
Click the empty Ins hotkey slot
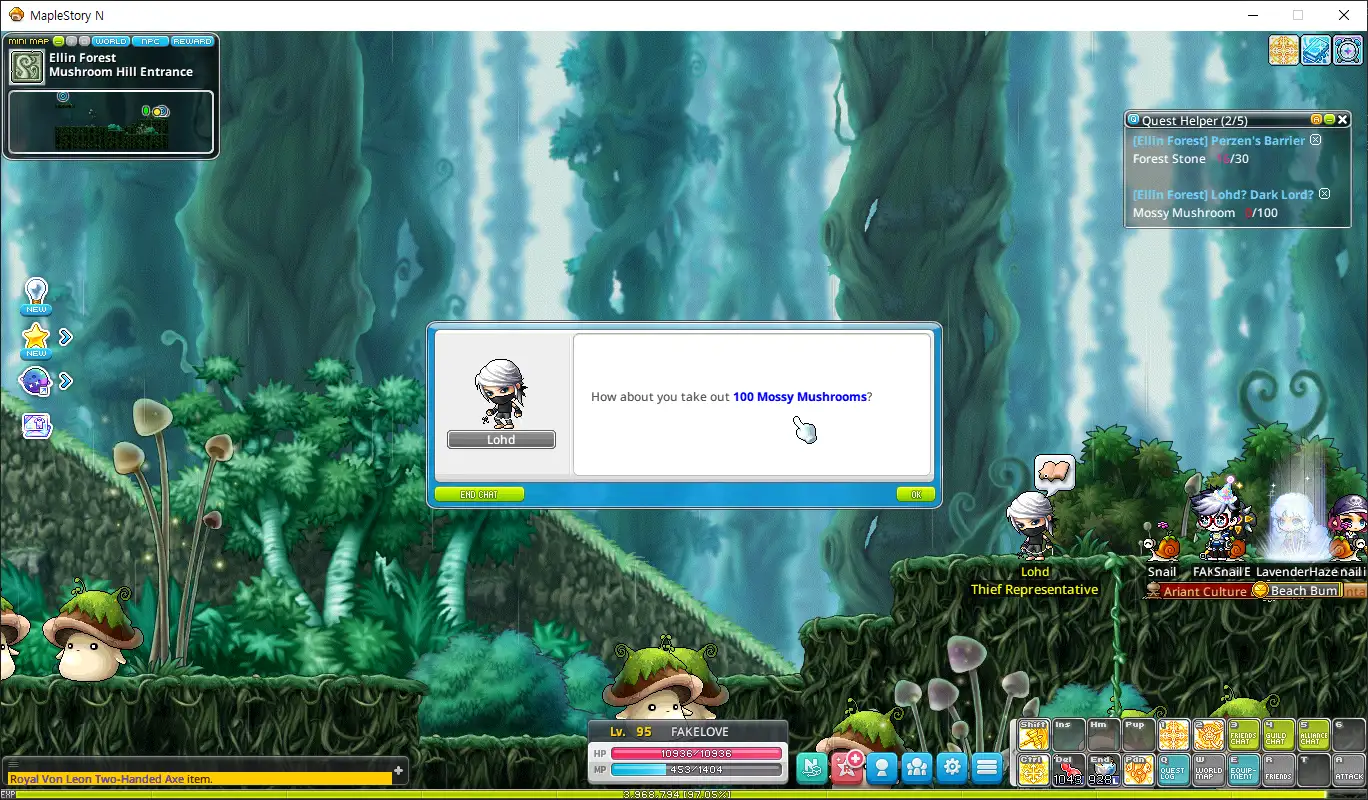coord(1069,735)
